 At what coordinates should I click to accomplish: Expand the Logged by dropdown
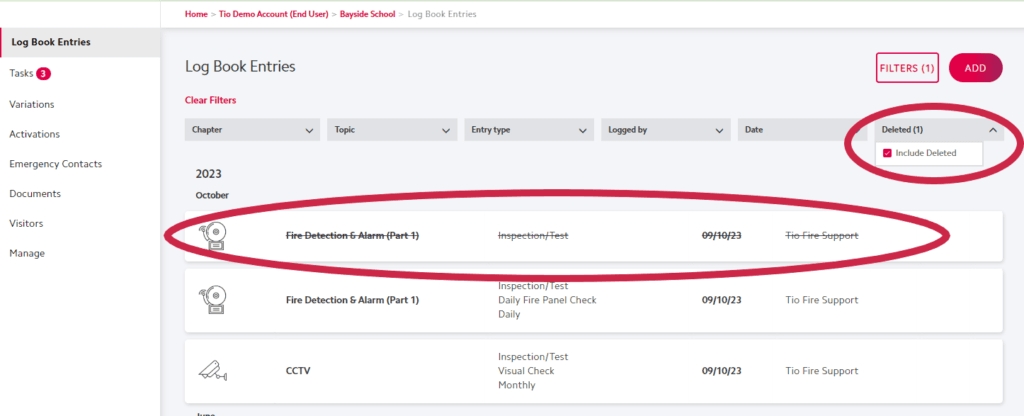665,130
